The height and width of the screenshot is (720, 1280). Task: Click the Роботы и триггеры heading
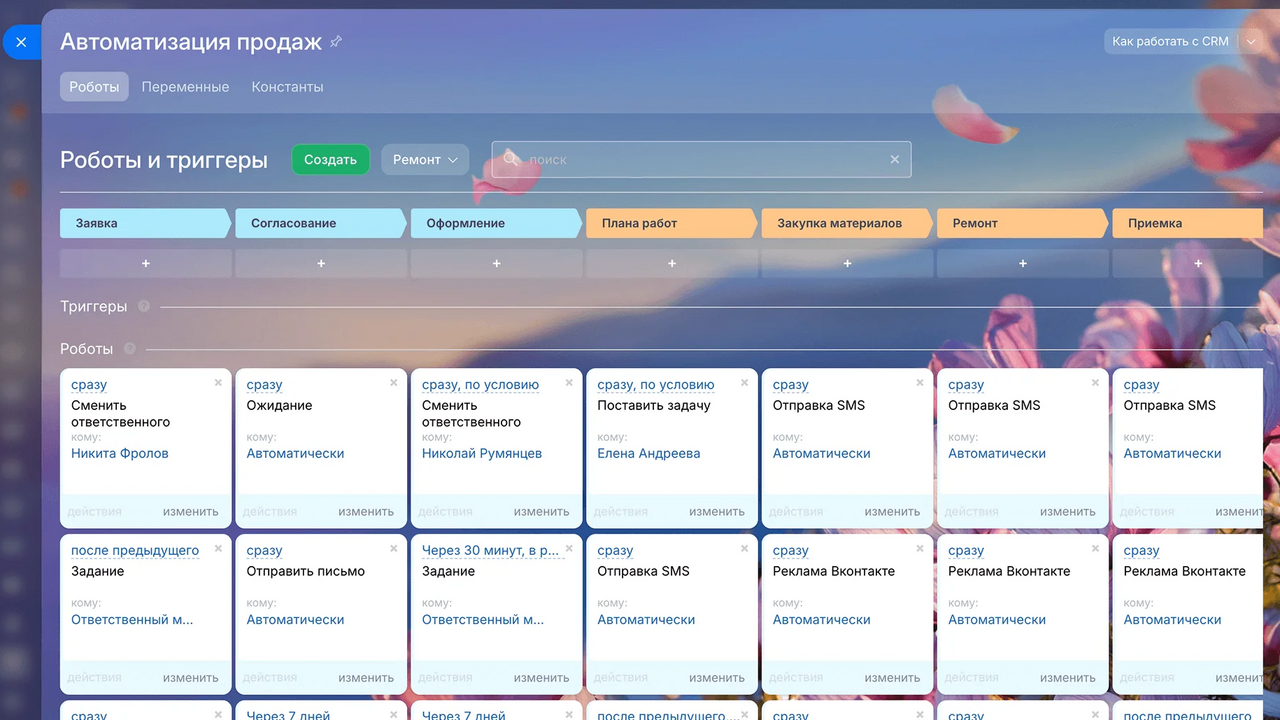click(164, 160)
